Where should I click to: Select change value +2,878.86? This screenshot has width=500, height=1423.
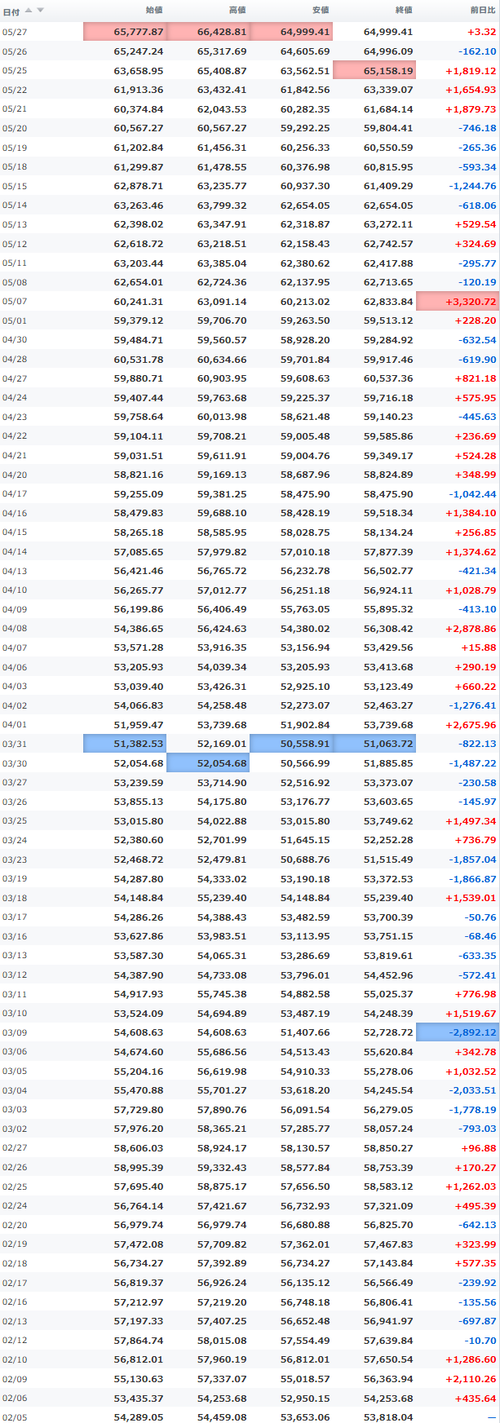(472, 630)
